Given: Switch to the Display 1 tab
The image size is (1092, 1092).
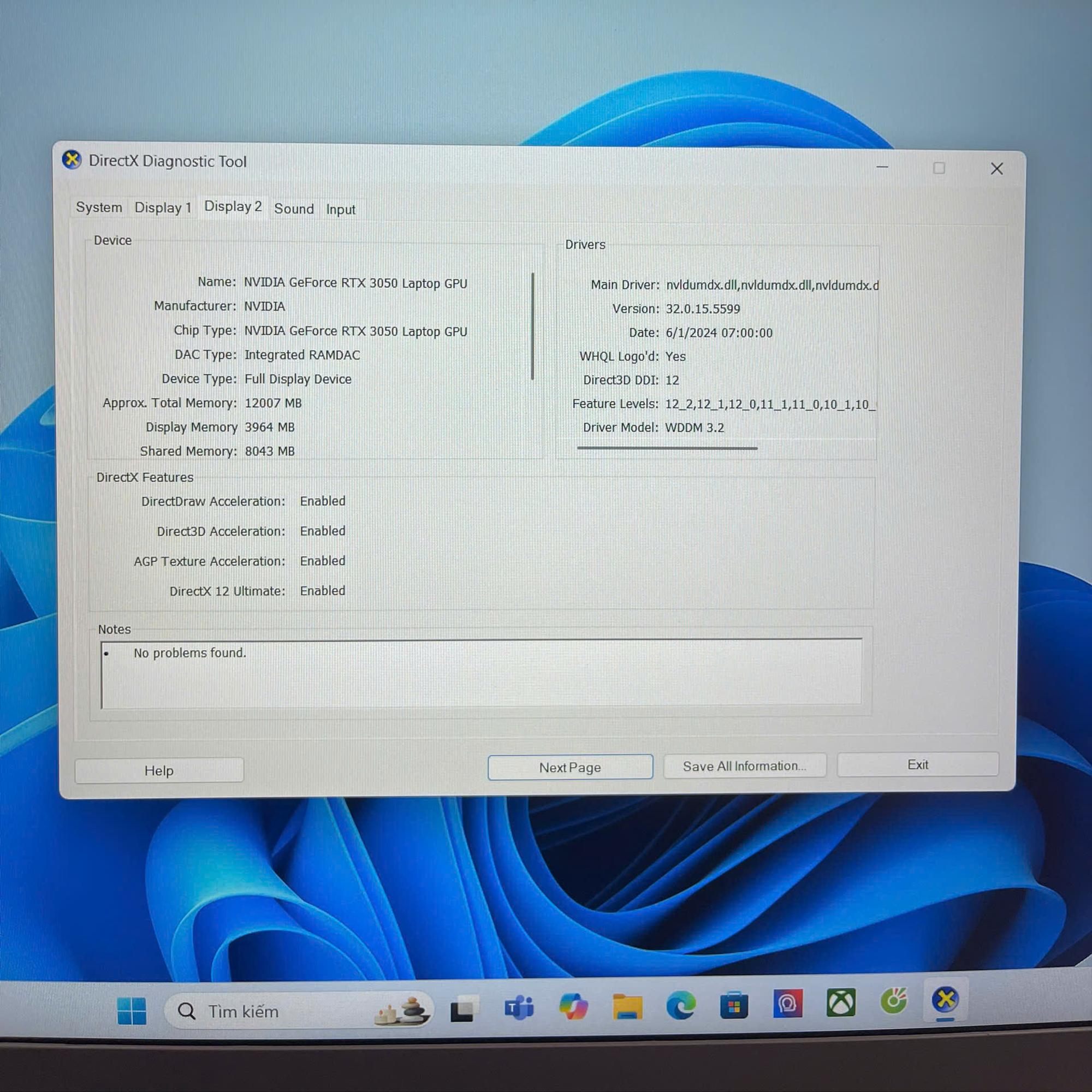Looking at the screenshot, I should (163, 207).
